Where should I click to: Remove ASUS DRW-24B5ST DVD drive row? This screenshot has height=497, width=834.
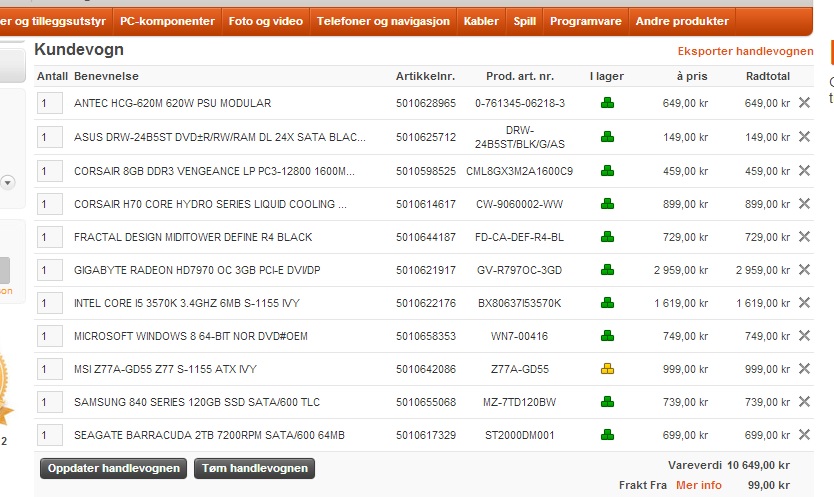tap(804, 137)
